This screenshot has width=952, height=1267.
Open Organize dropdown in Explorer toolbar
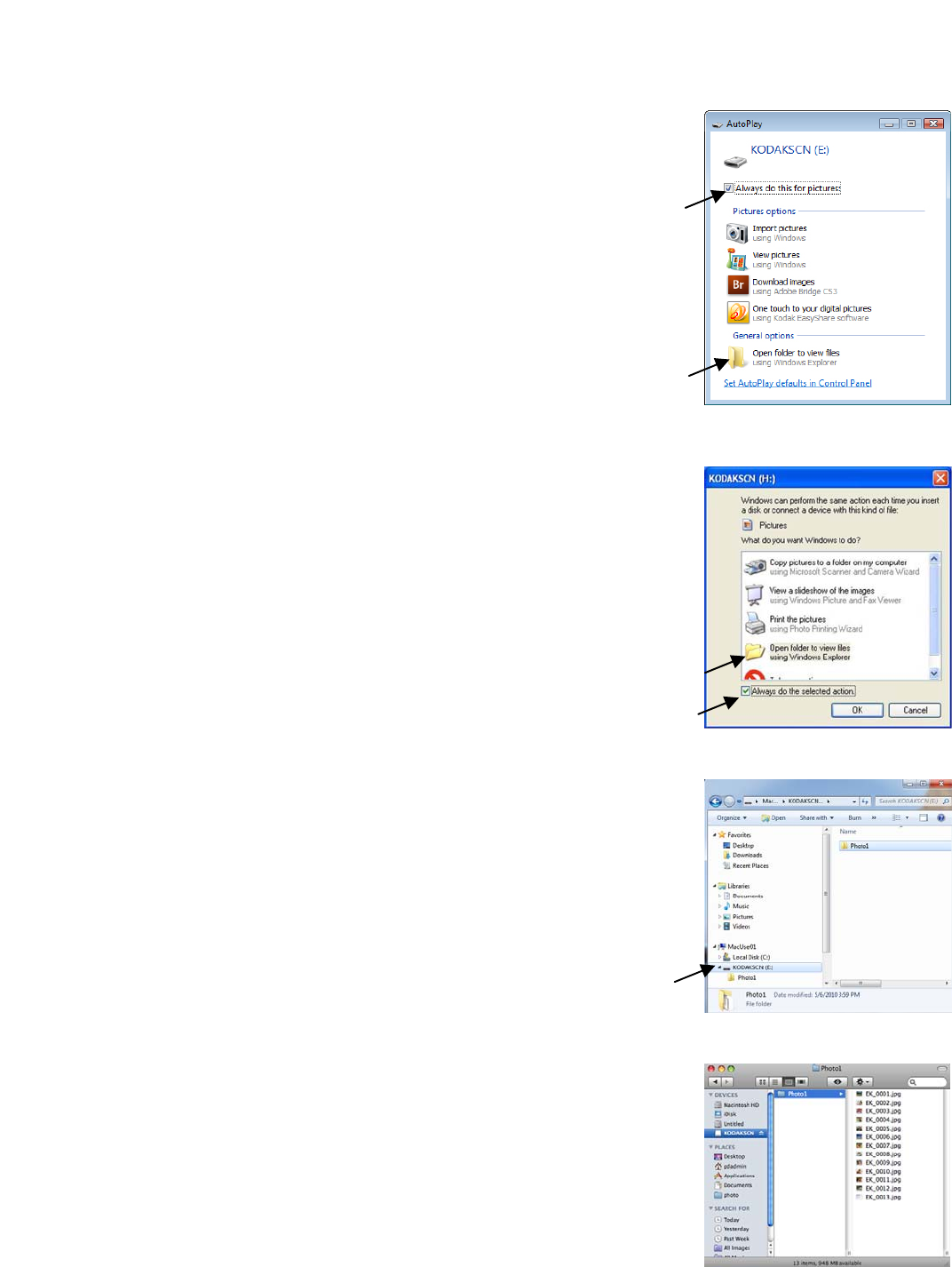click(732, 817)
